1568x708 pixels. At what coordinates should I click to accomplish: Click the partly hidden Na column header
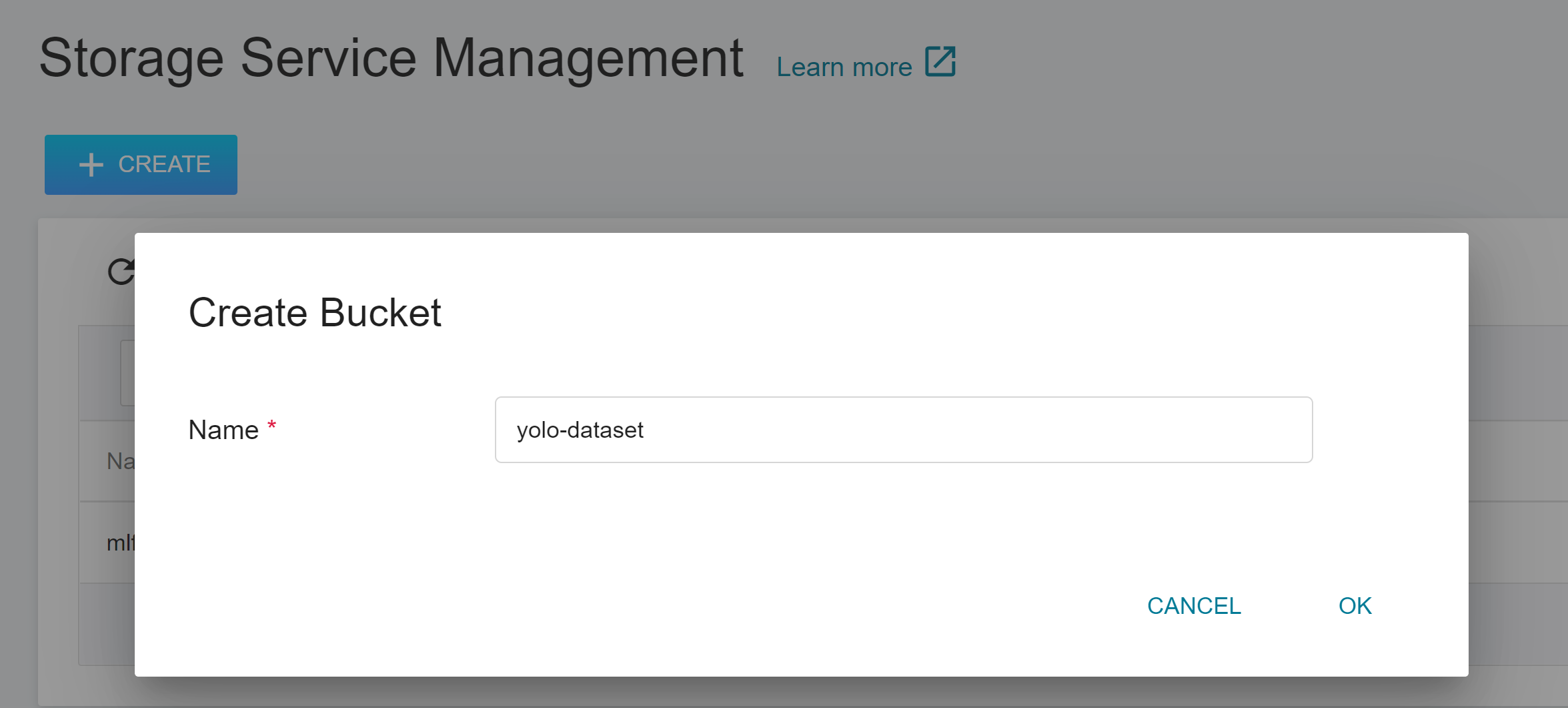tap(121, 461)
